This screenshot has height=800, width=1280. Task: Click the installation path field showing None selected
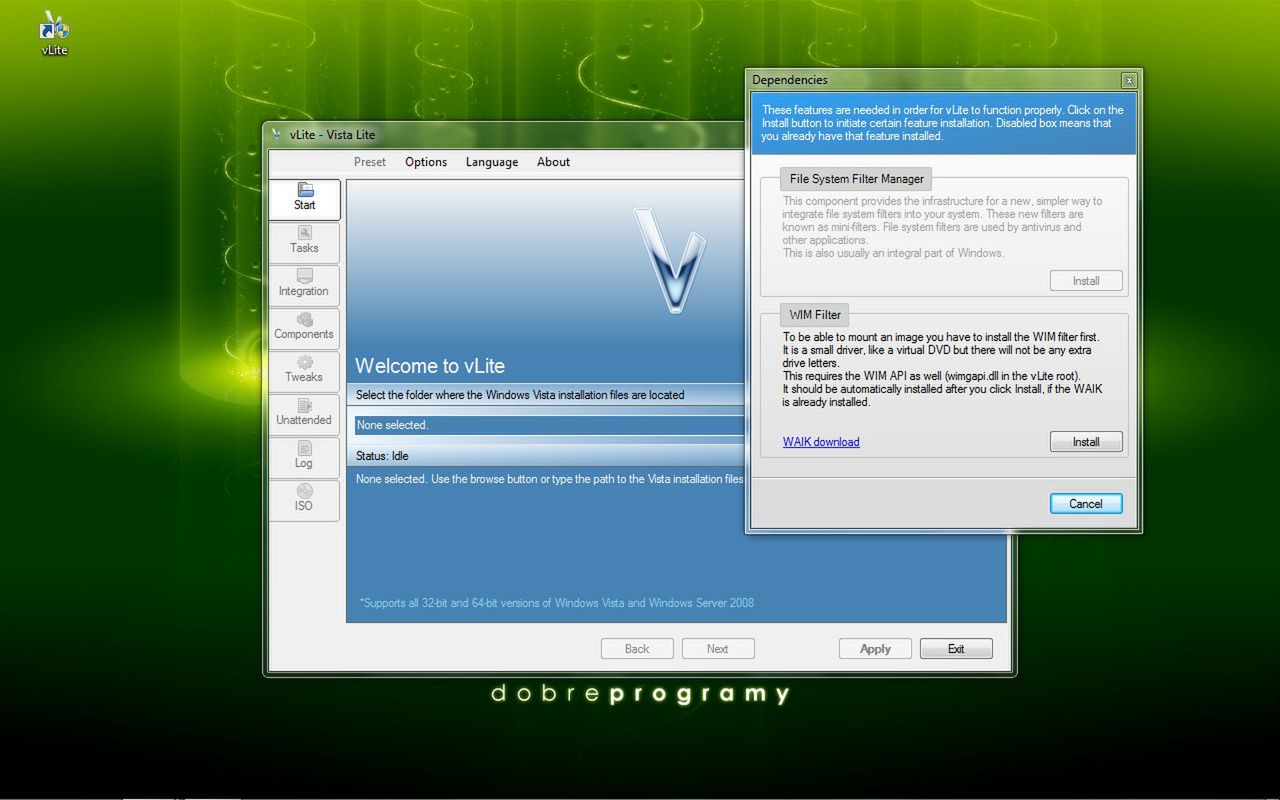(550, 425)
